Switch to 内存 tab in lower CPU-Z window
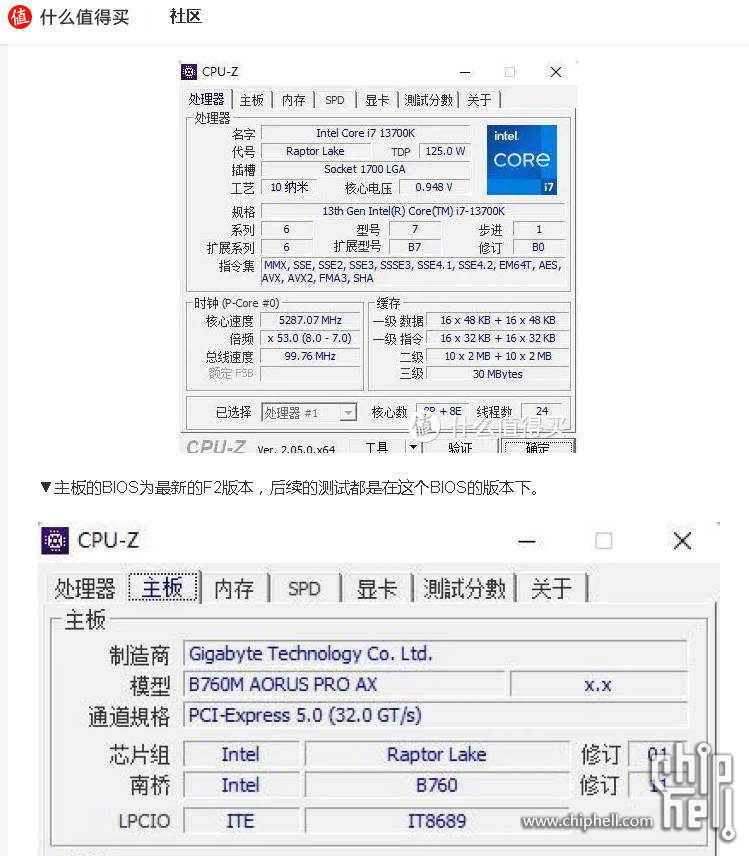Screen dimensions: 749x856 234,588
